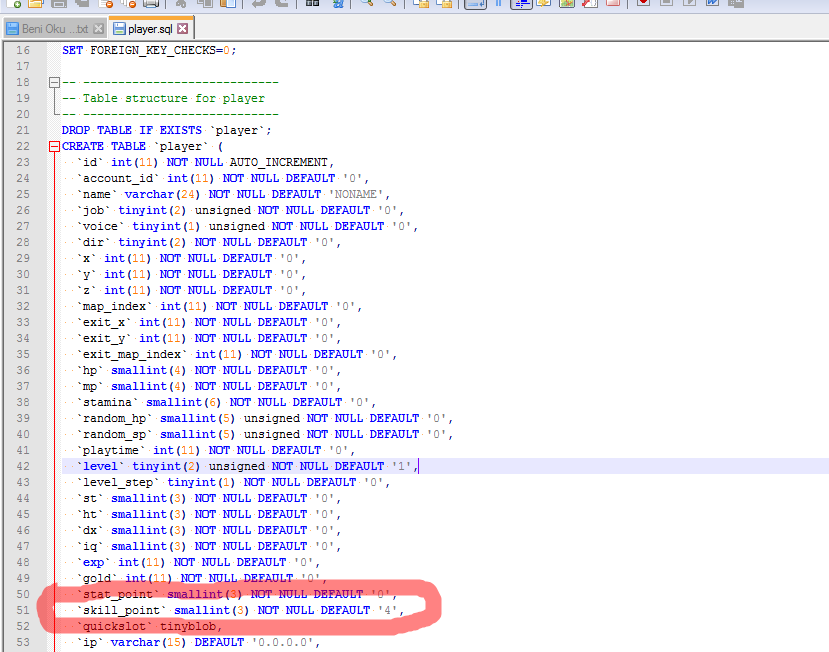This screenshot has width=829, height=652.
Task: Toggle word wrap in the toolbar
Action: pyautogui.click(x=475, y=3)
